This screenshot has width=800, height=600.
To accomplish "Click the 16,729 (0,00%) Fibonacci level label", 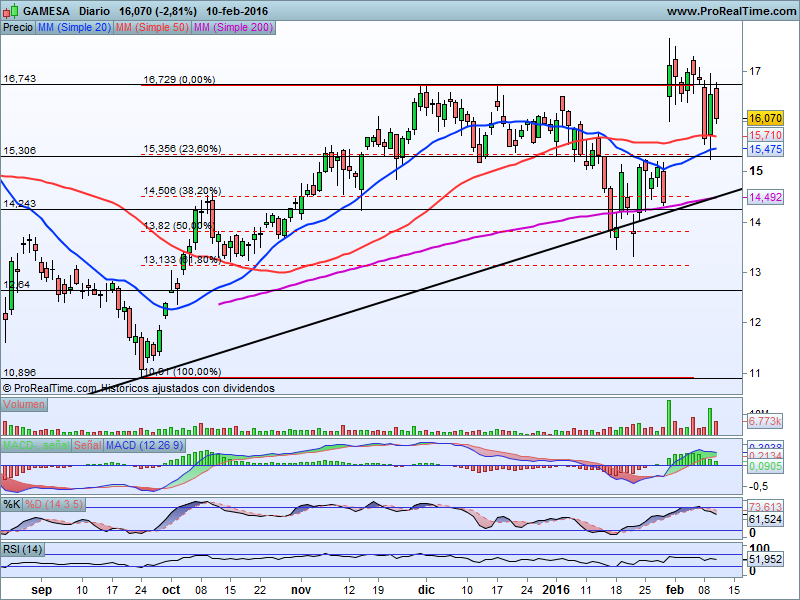I will click(179, 80).
